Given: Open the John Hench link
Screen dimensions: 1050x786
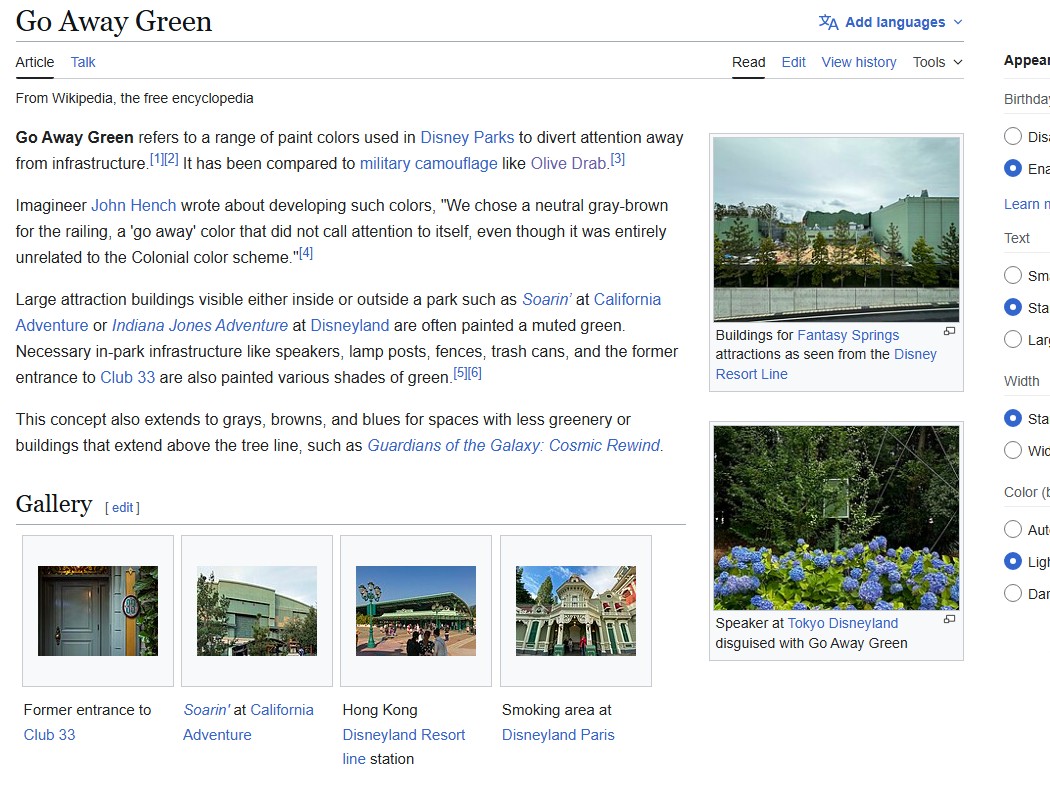Looking at the screenshot, I should (x=133, y=206).
